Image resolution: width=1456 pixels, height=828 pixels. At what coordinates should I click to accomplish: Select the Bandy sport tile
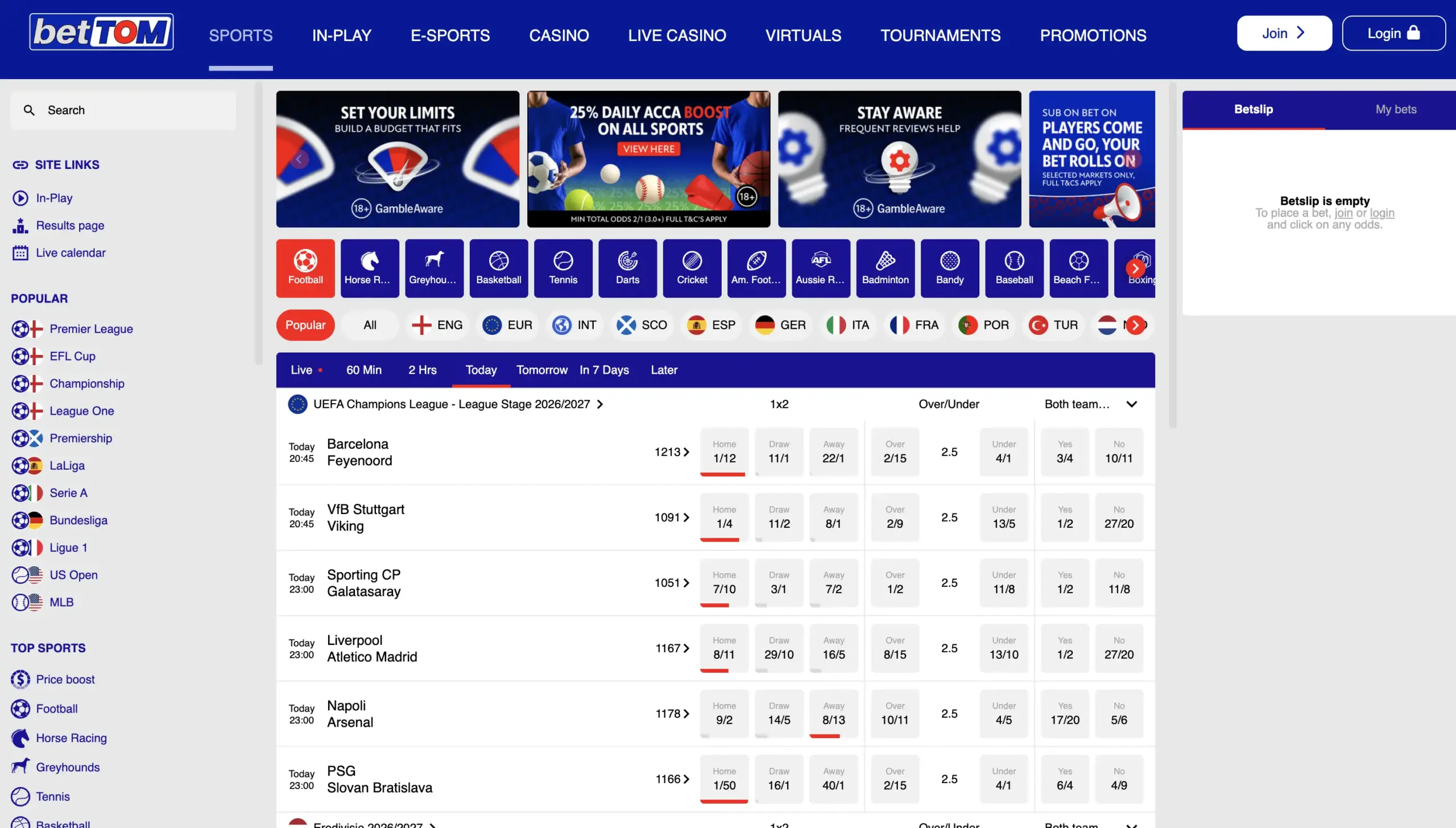(x=950, y=268)
